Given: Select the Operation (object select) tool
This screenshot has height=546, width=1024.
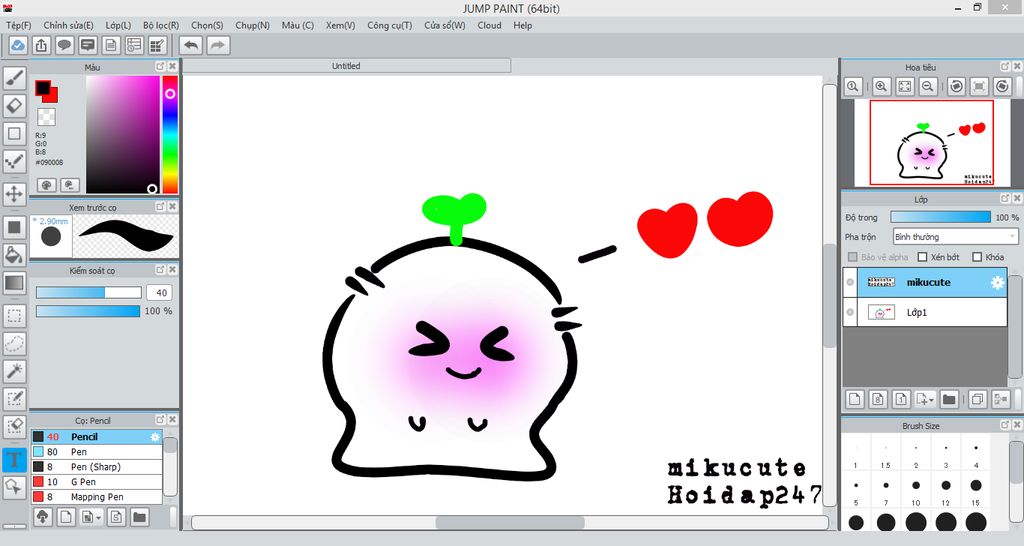Looking at the screenshot, I should coord(14,487).
